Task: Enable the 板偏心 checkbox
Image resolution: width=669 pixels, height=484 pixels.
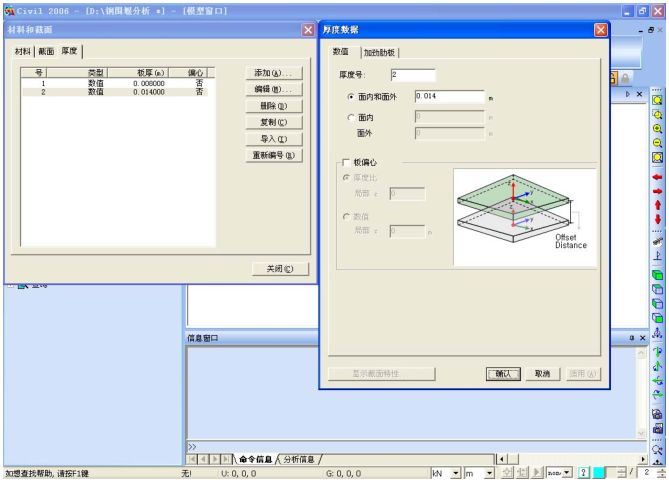Action: (x=346, y=162)
